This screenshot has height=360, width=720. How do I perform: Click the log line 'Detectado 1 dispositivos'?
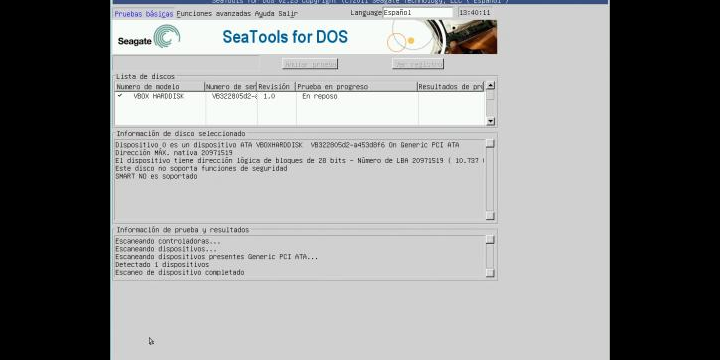click(x=162, y=264)
